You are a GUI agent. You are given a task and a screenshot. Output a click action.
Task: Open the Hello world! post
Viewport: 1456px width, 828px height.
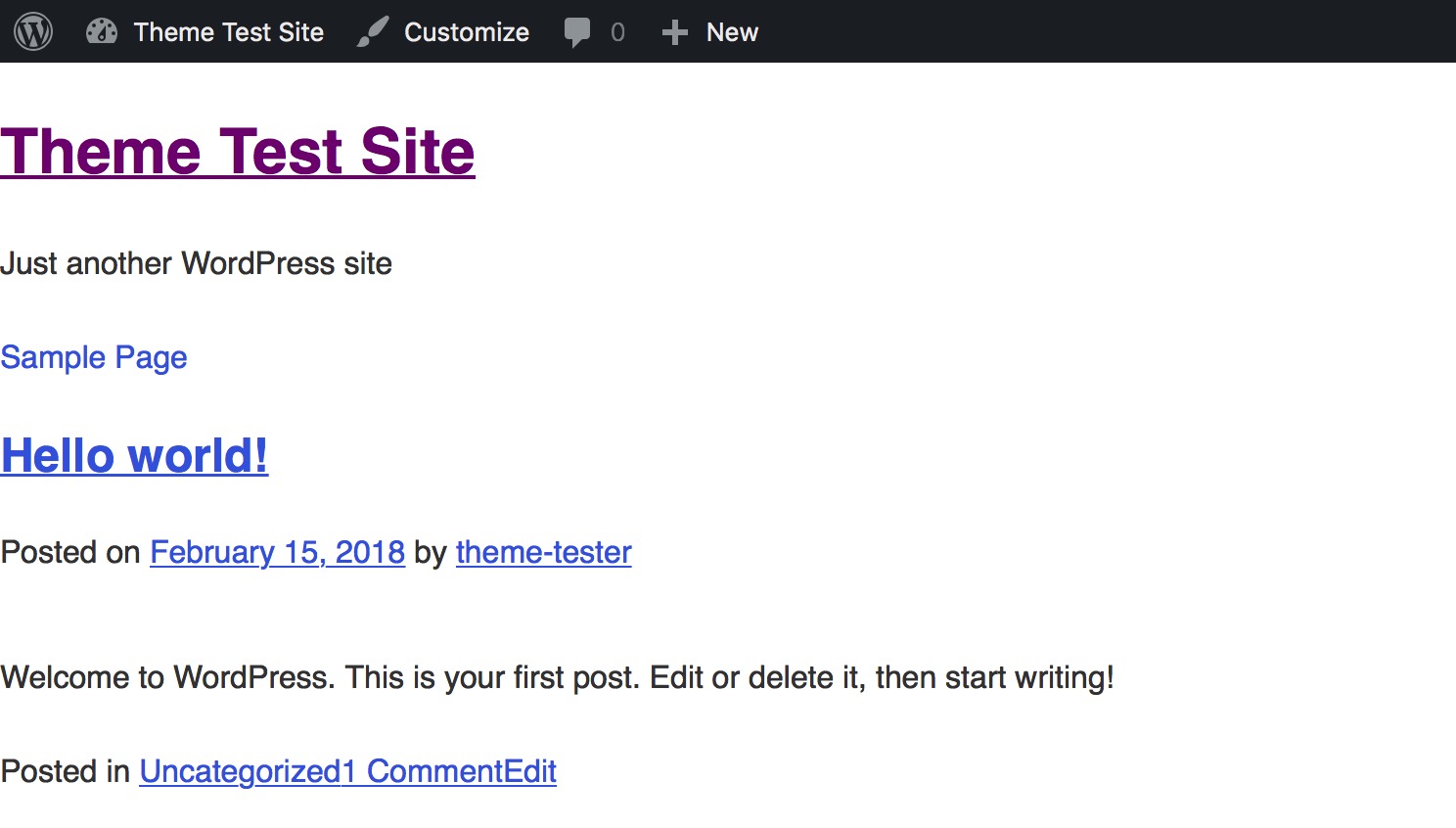(134, 455)
